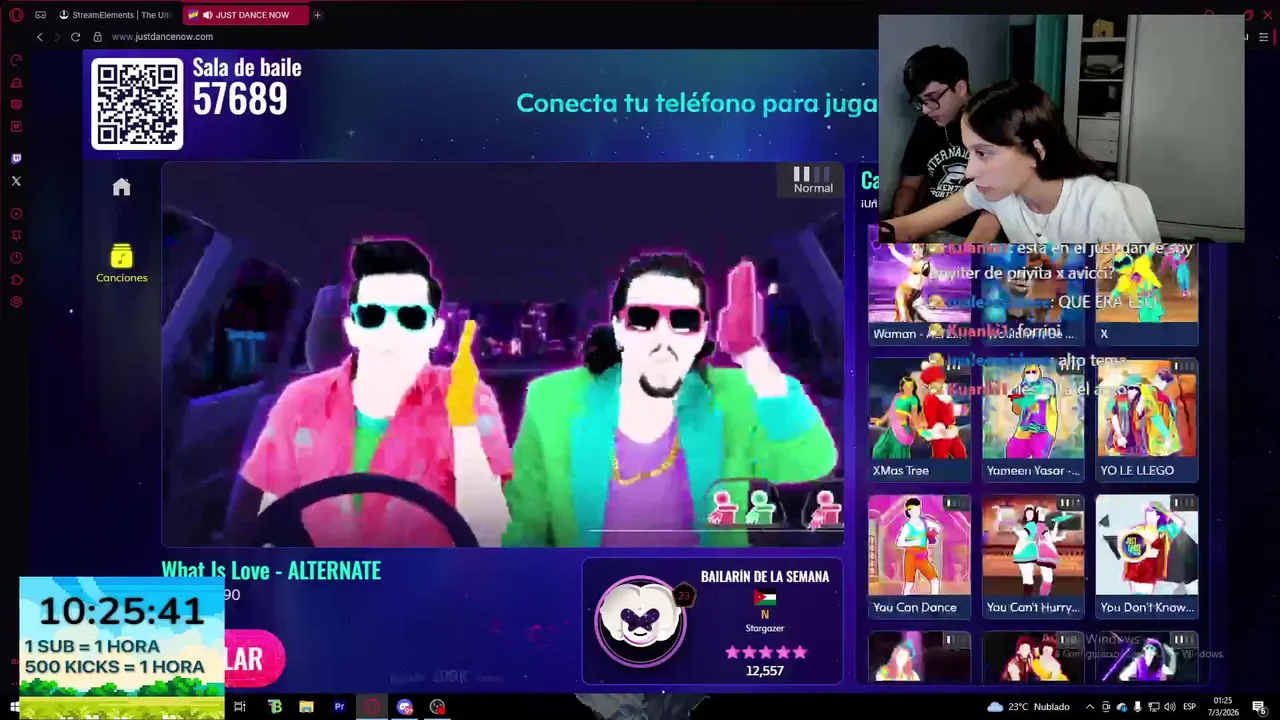Open the M-labelled sidebar panel icon
The image size is (1280, 720).
click(16, 127)
